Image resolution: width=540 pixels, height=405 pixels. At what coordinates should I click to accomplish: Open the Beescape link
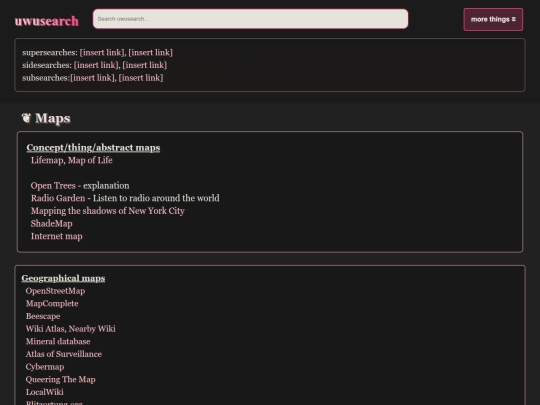click(43, 316)
